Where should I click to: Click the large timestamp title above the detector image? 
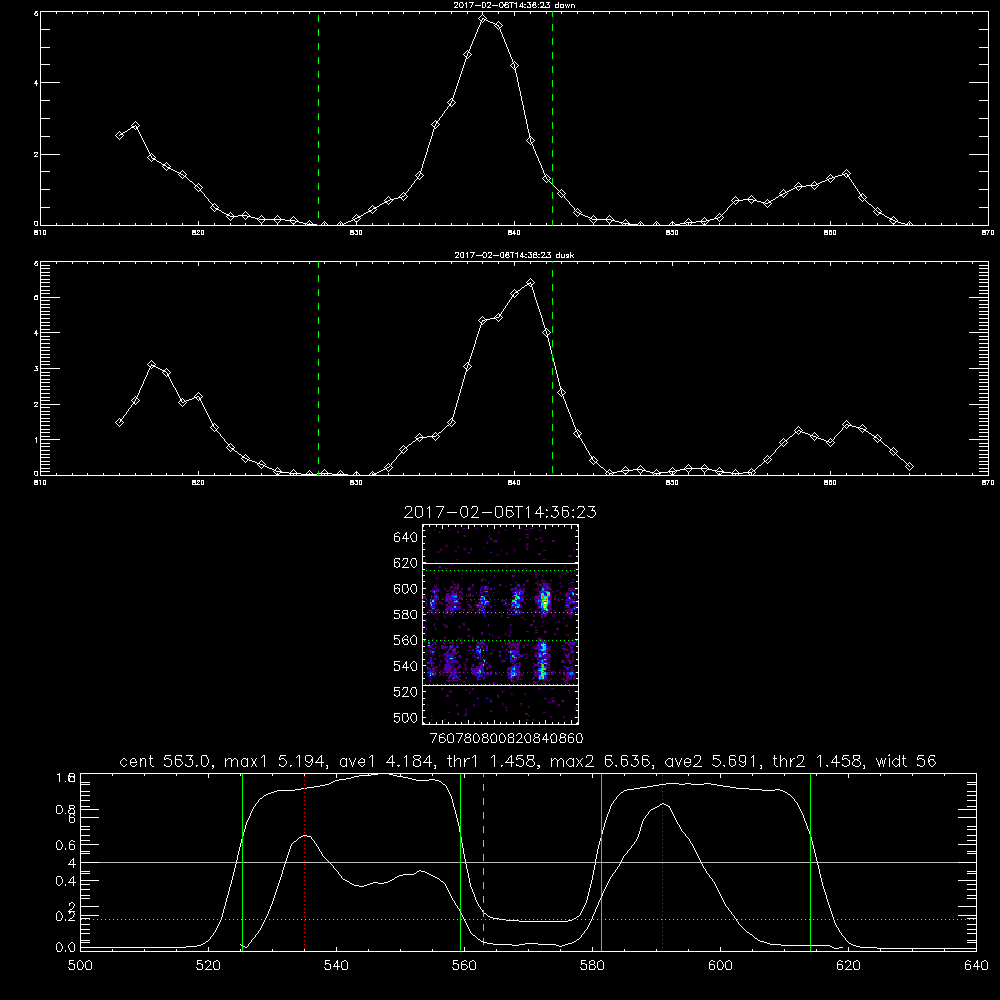(x=500, y=512)
